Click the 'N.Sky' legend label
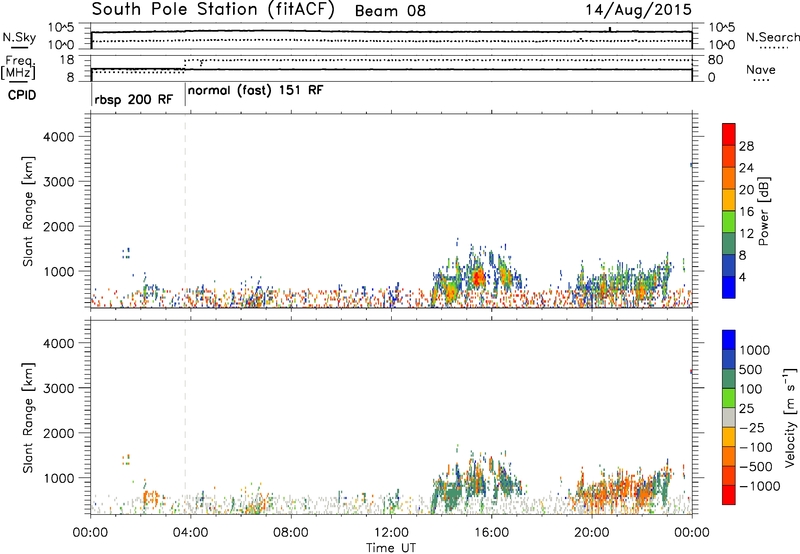Screen dimensions: 800x554 19,37
